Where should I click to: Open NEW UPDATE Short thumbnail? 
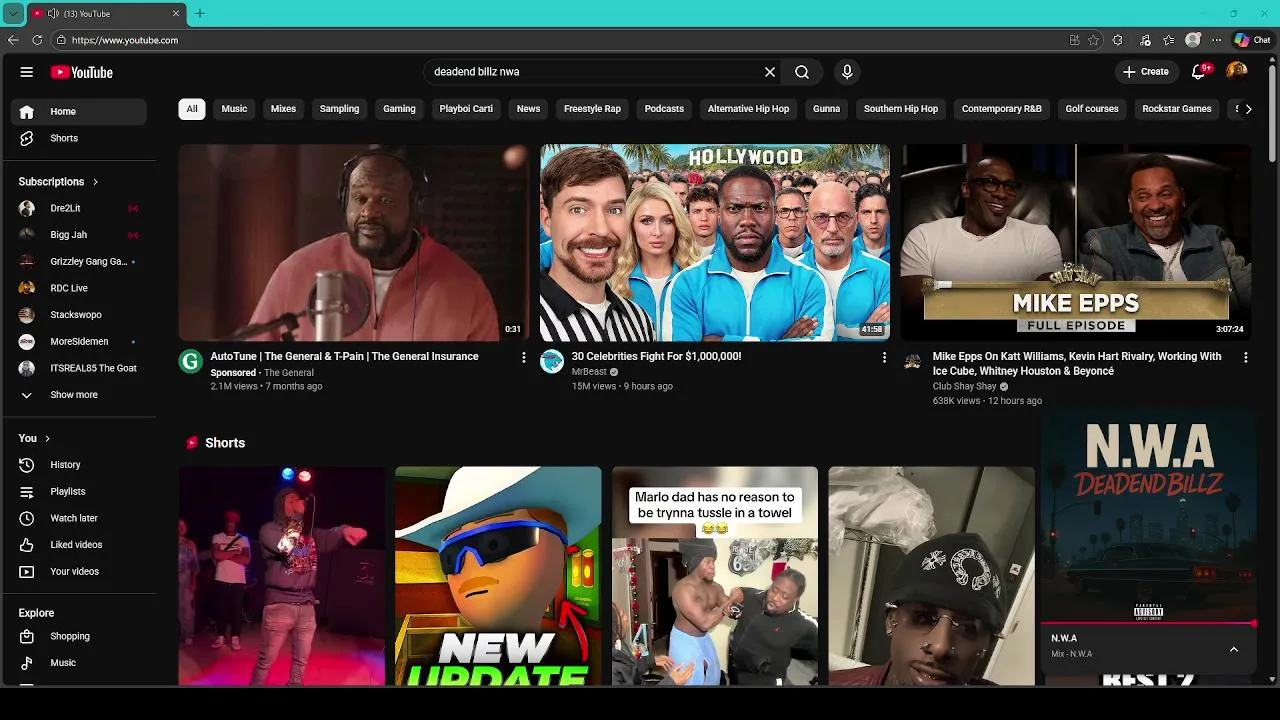tap(498, 576)
